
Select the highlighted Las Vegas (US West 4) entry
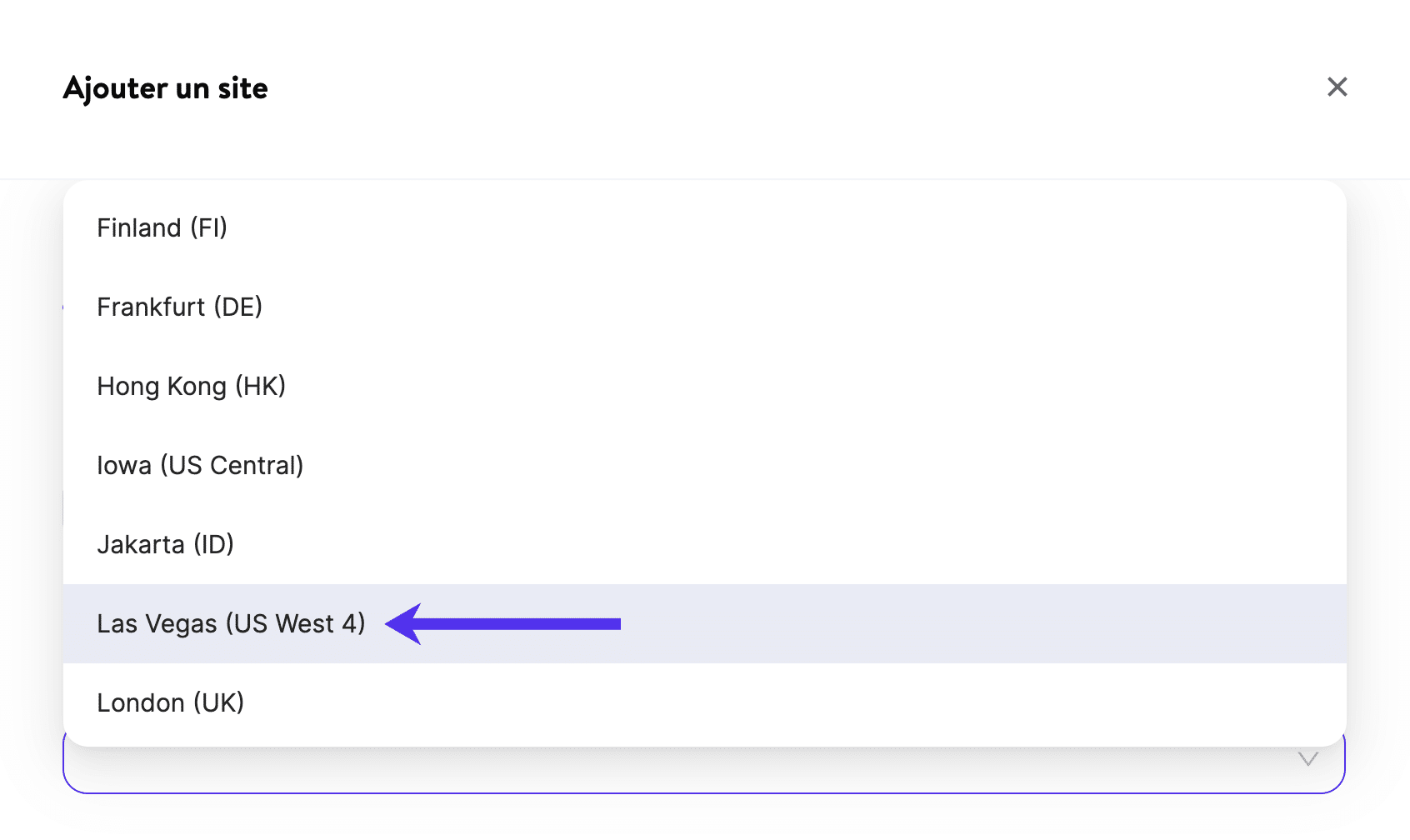point(231,623)
